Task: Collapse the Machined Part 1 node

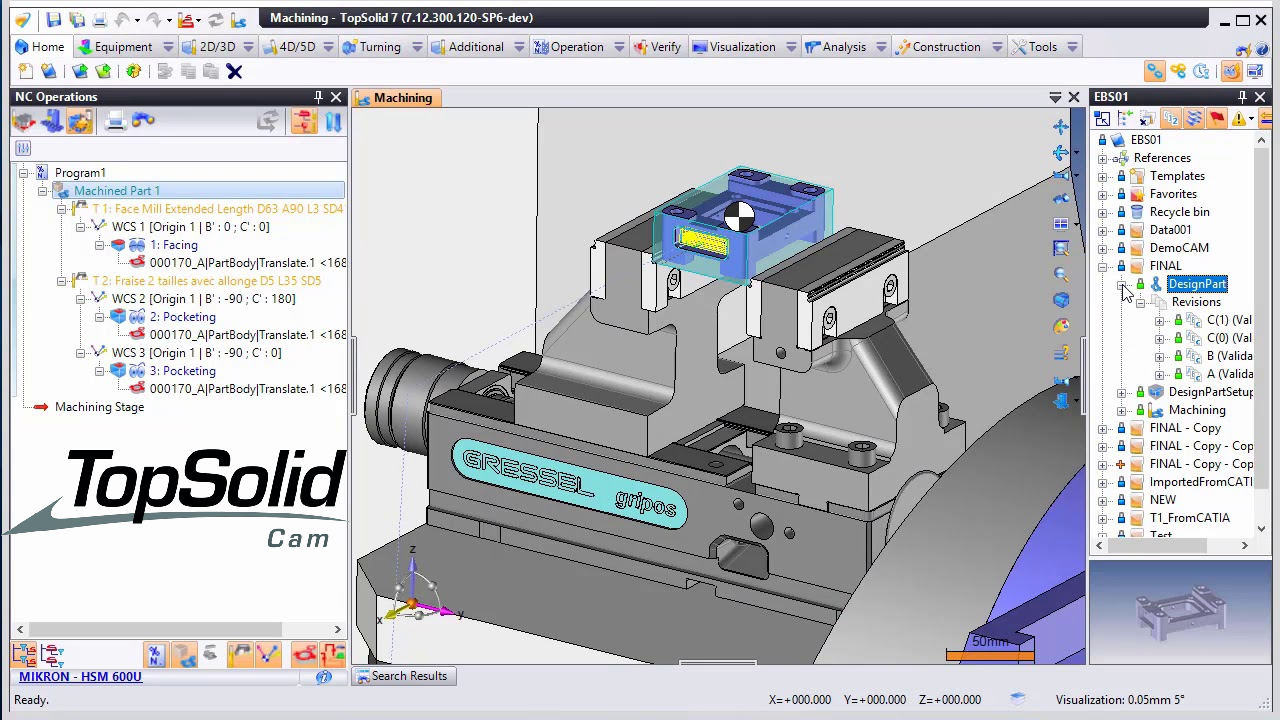Action: click(42, 191)
